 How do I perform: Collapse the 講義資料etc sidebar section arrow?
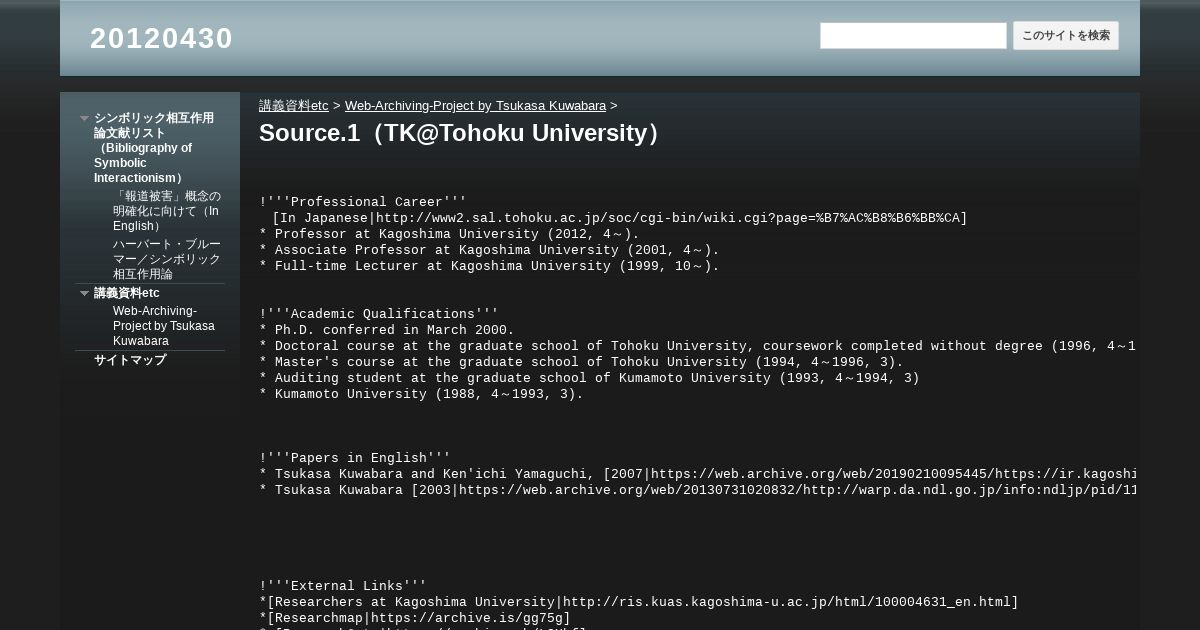tap(85, 293)
